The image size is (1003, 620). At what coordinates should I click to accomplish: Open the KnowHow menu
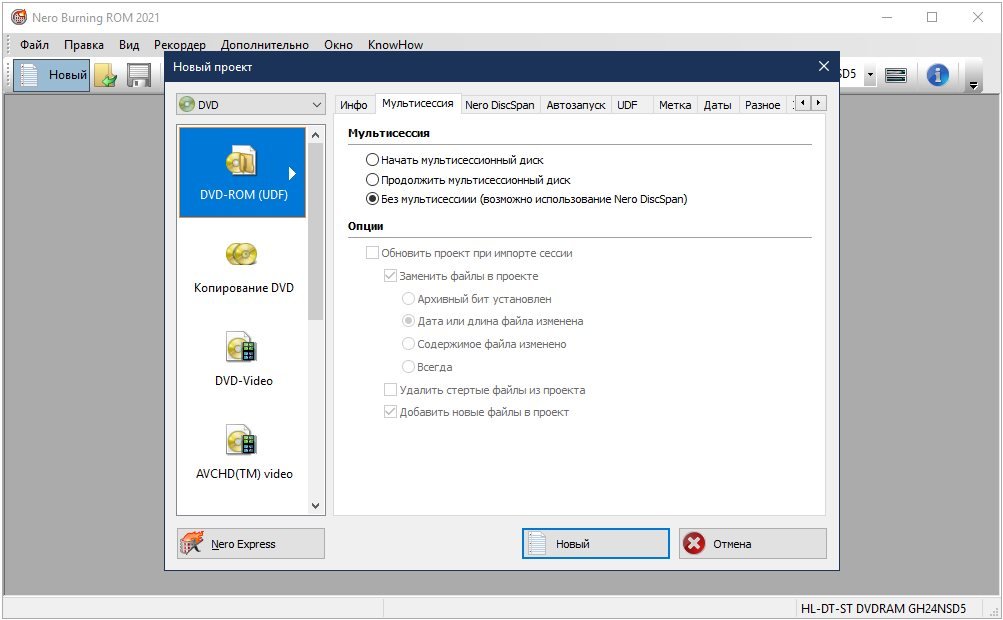[395, 45]
